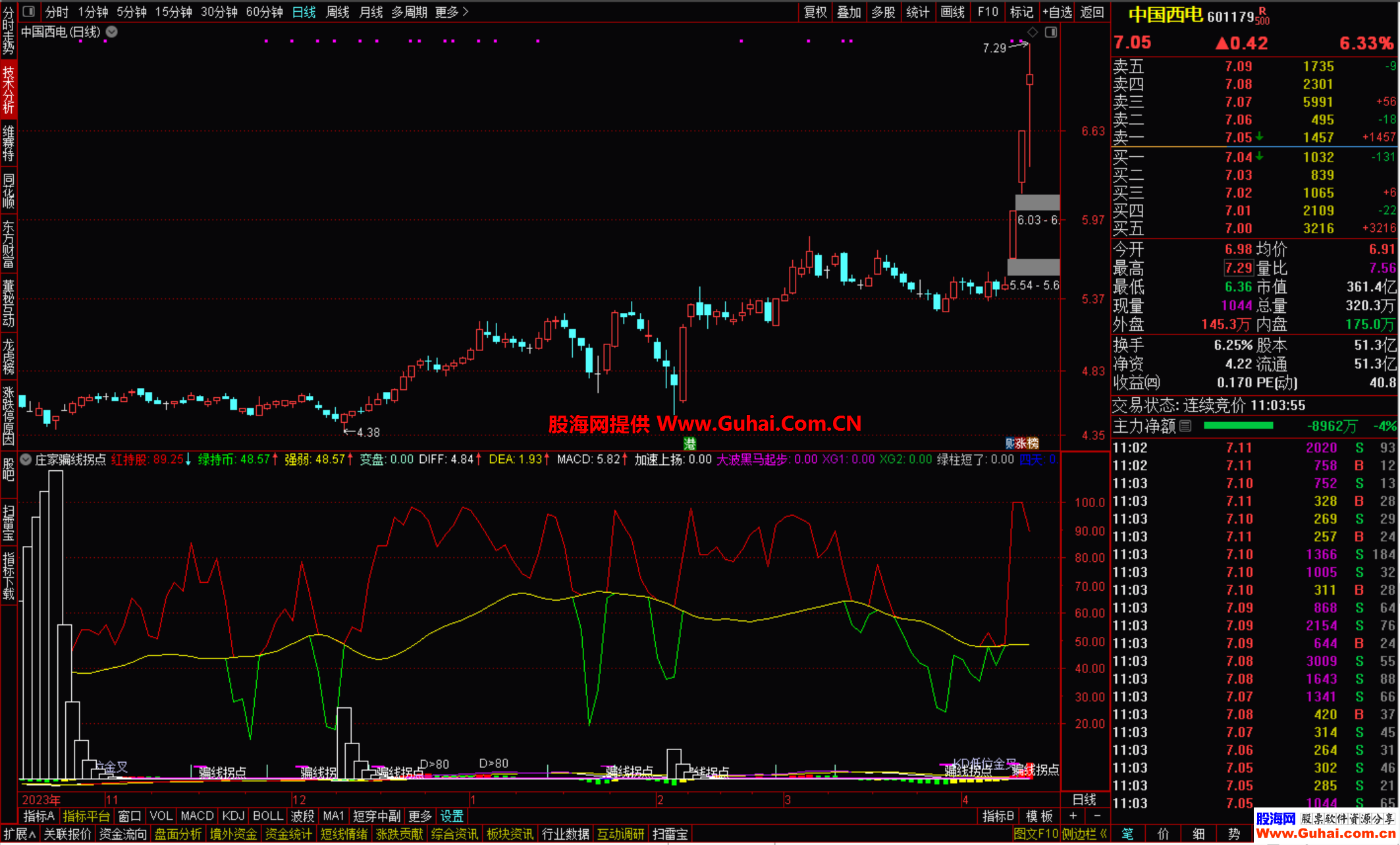The image size is (1400, 845).
Task: Select the 笔 tick tab
Action: 1127,834
